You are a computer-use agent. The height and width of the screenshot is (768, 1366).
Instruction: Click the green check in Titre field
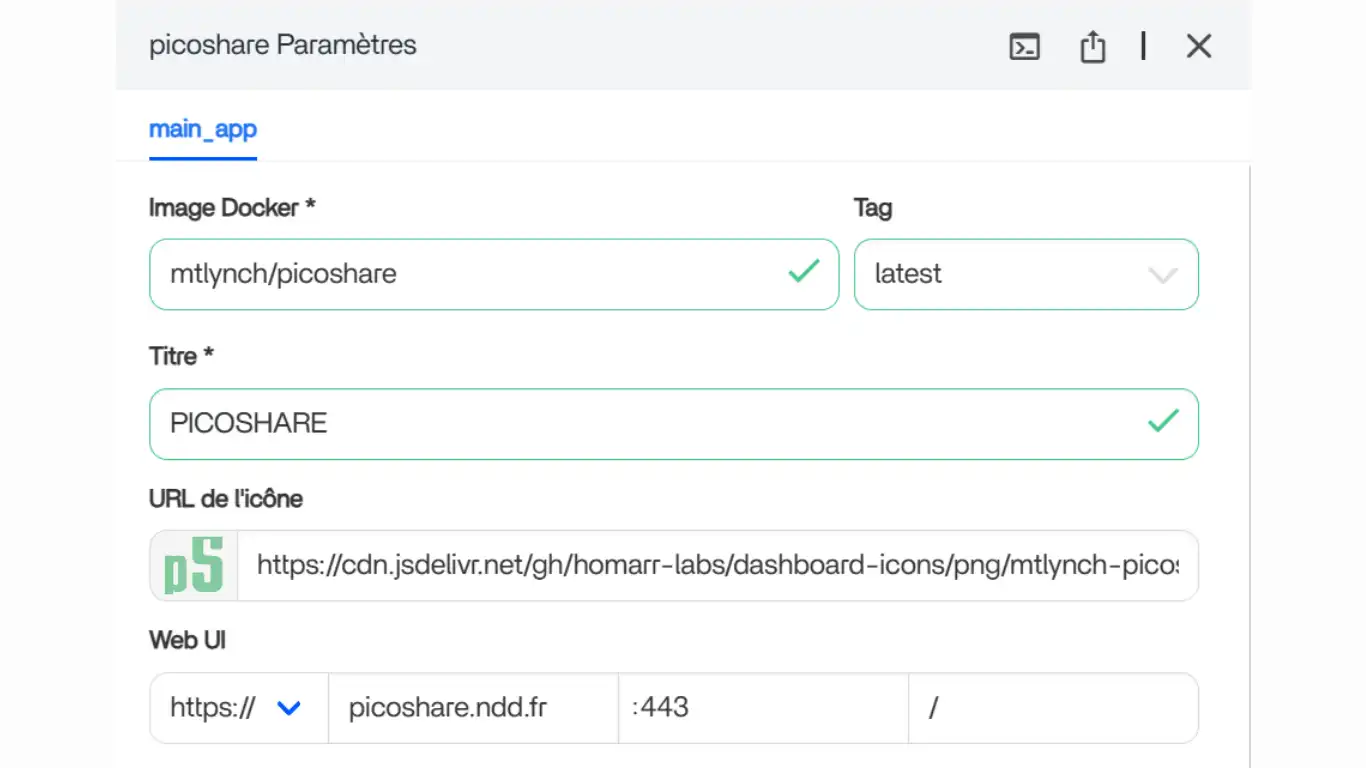1163,421
